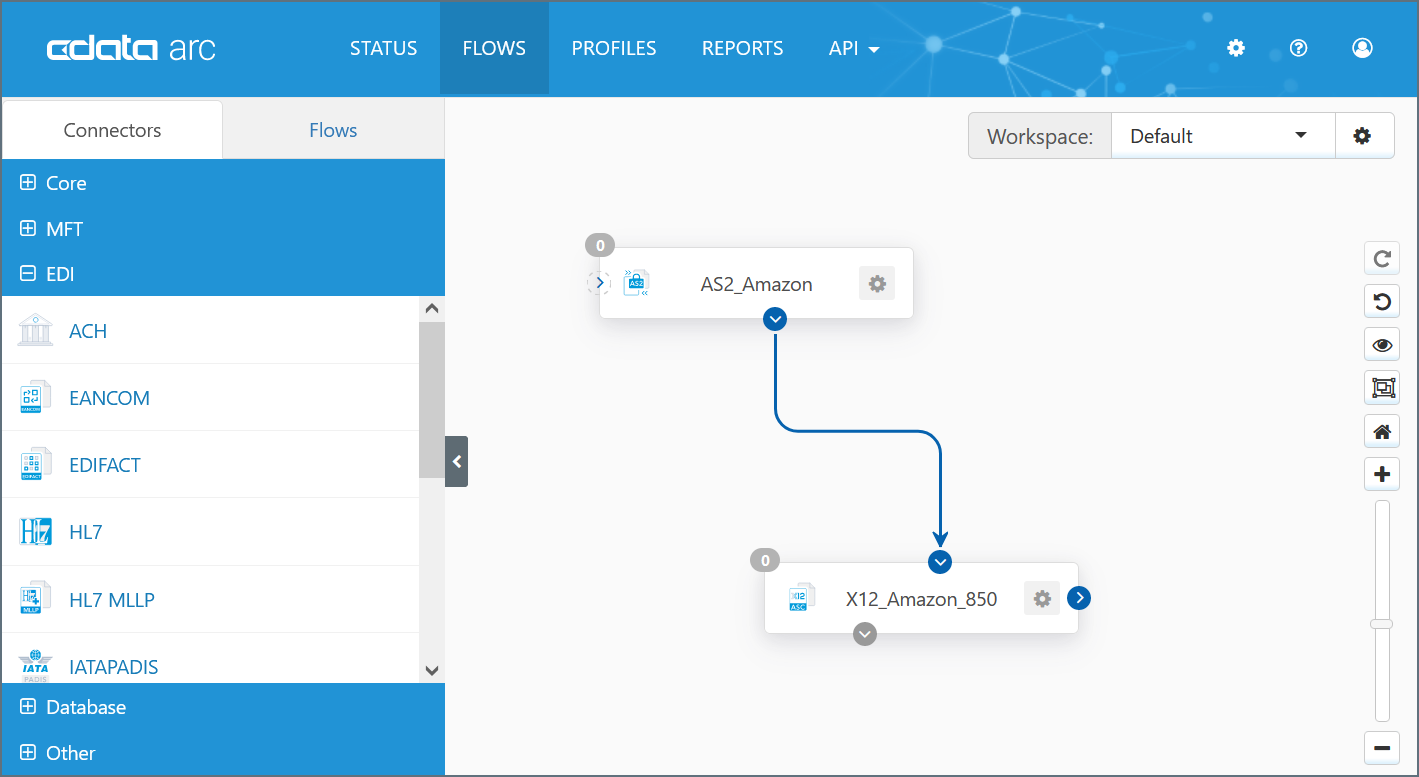Go to the STATUS page
1419x777 pixels.
383,48
